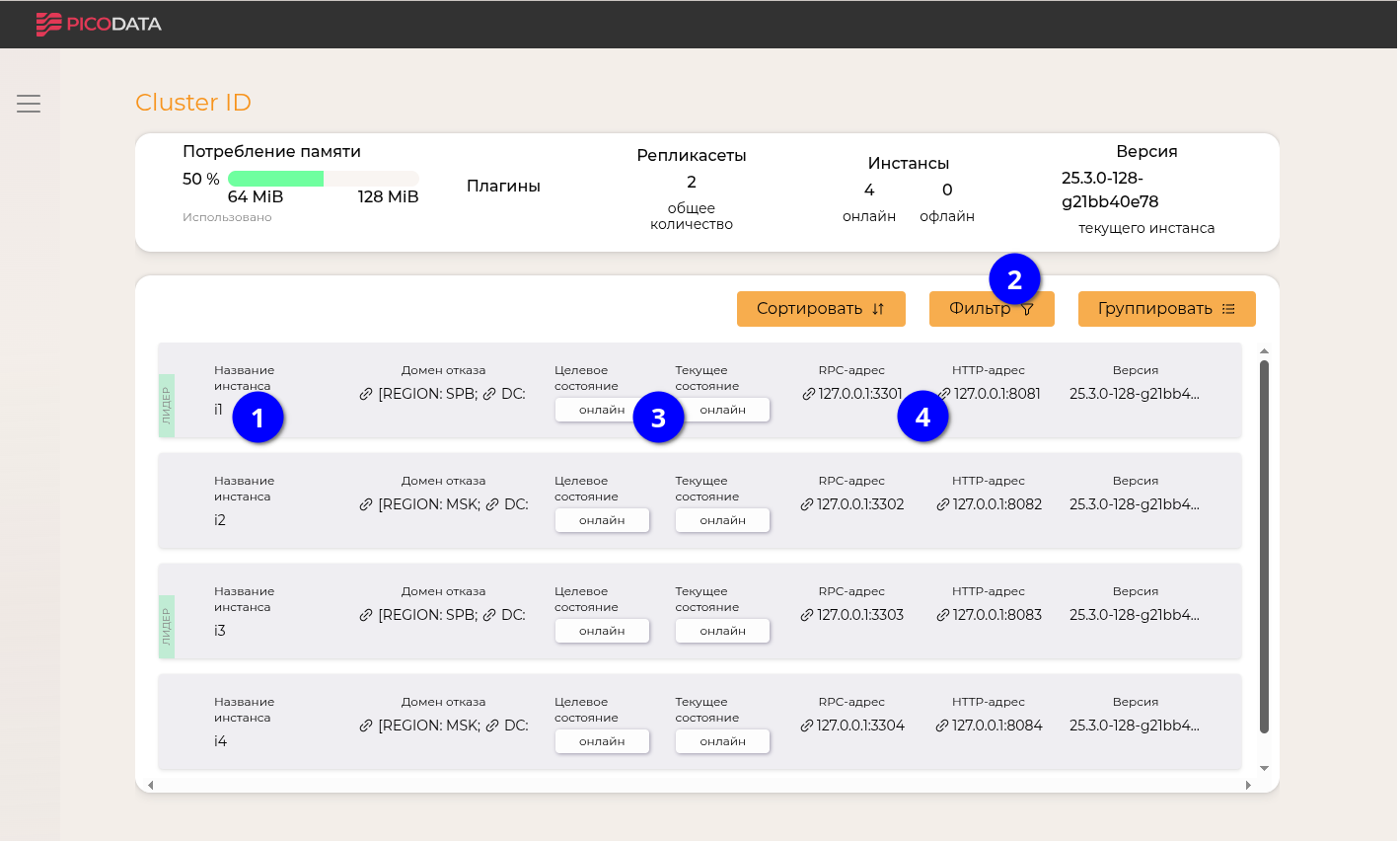Click the Picodata logo
1400x841 pixels.
click(99, 24)
